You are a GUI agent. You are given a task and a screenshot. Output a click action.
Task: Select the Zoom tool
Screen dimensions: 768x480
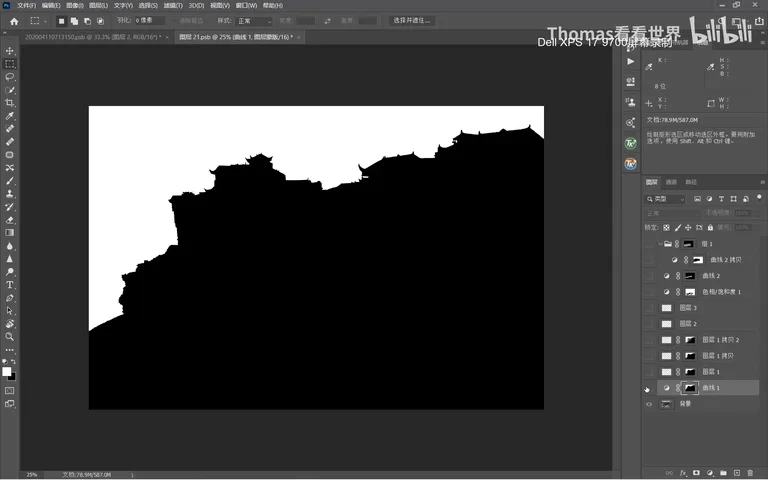pos(9,336)
